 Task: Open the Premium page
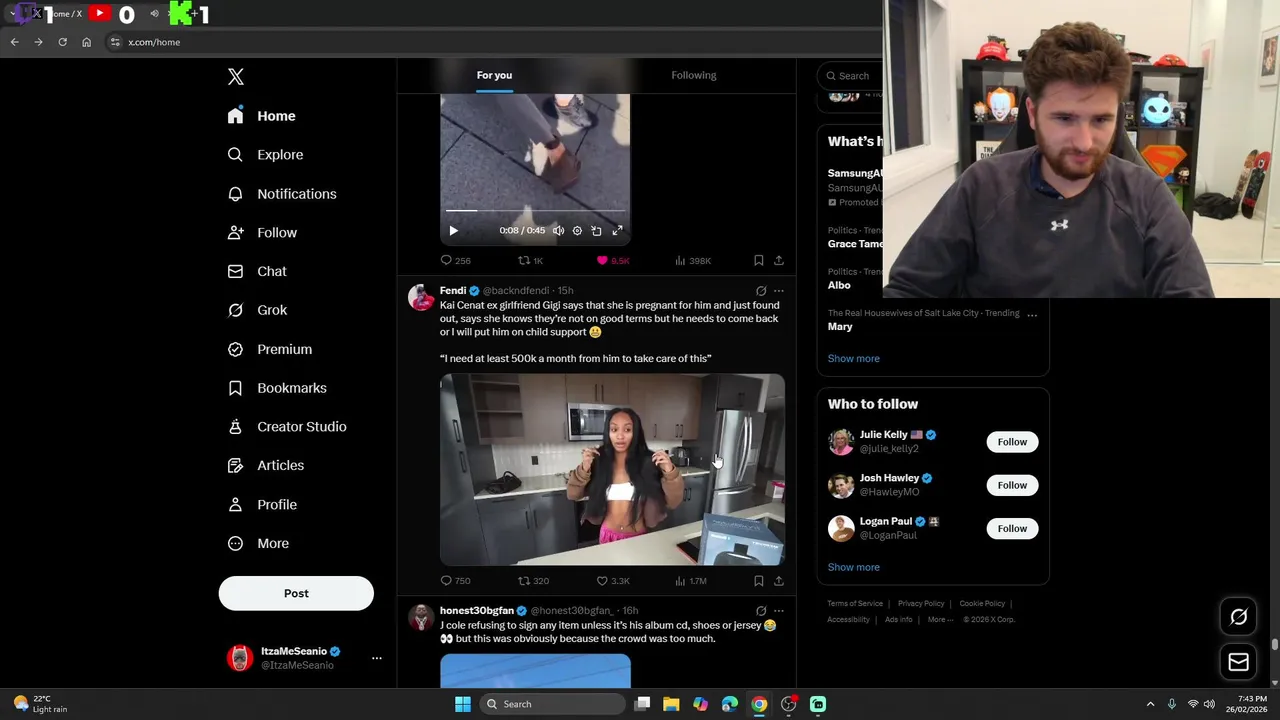point(269,349)
